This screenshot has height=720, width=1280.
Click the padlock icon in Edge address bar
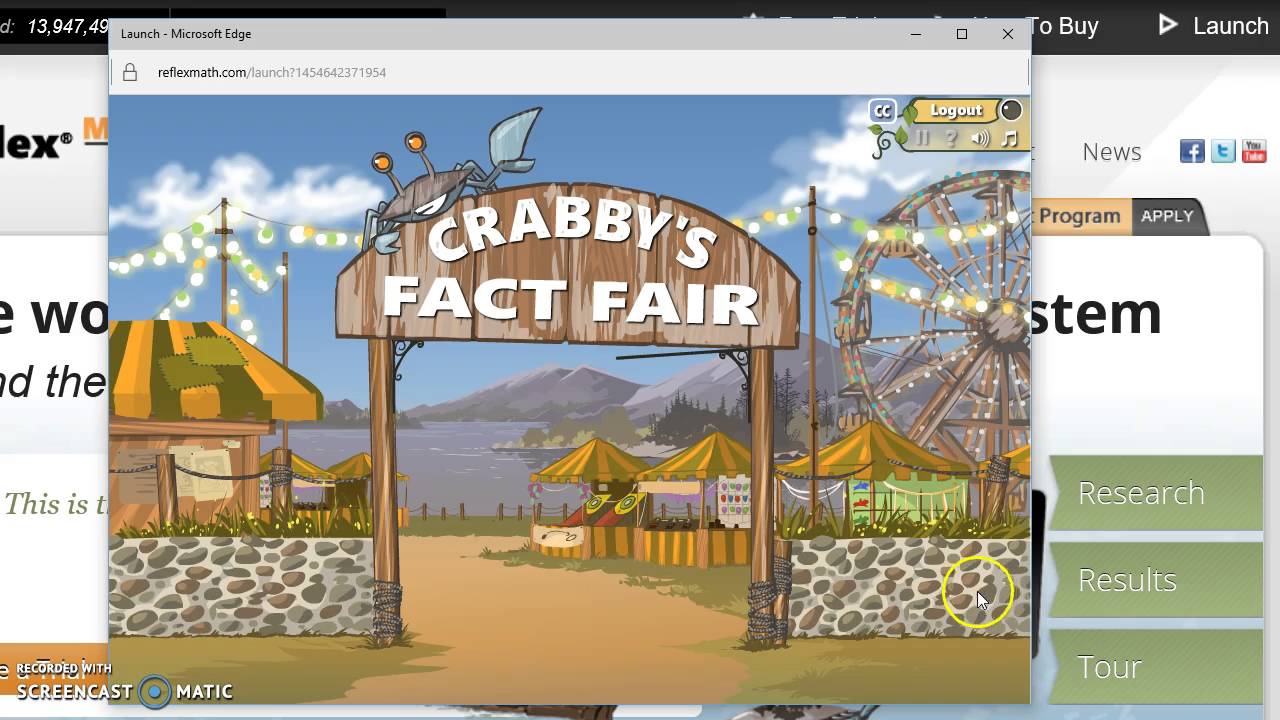(x=129, y=72)
